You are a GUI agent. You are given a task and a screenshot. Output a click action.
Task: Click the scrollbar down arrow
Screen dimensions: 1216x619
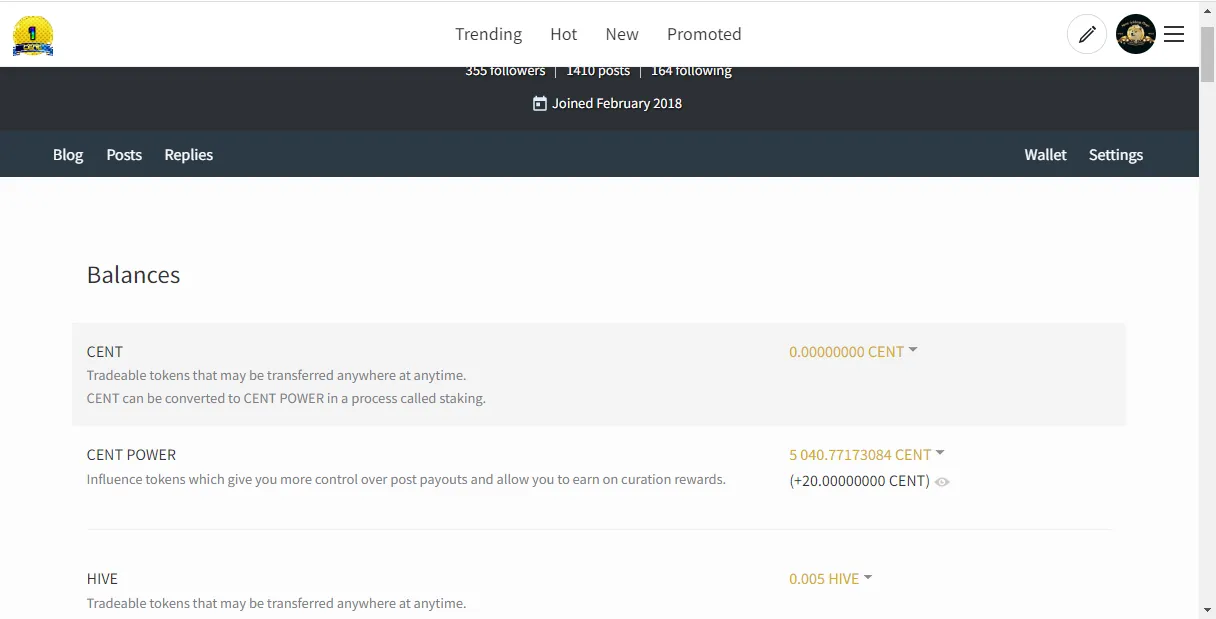tap(1207, 610)
